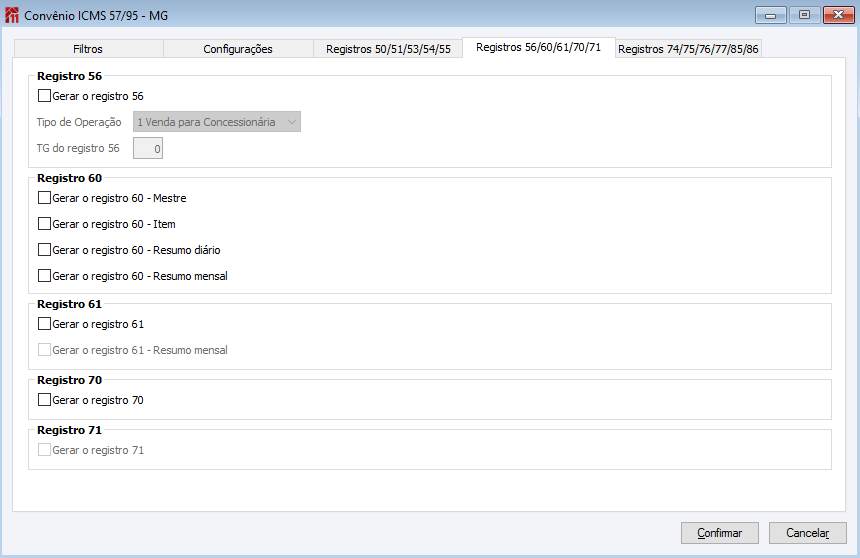Screen dimensions: 860x558
Task: Click the Cancelar button
Action: (807, 533)
